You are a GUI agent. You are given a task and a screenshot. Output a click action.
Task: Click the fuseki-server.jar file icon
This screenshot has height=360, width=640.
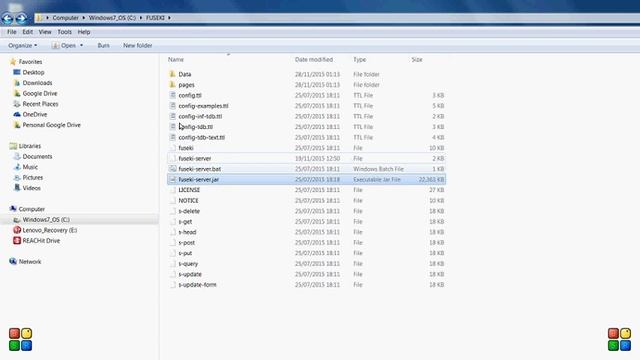click(173, 180)
